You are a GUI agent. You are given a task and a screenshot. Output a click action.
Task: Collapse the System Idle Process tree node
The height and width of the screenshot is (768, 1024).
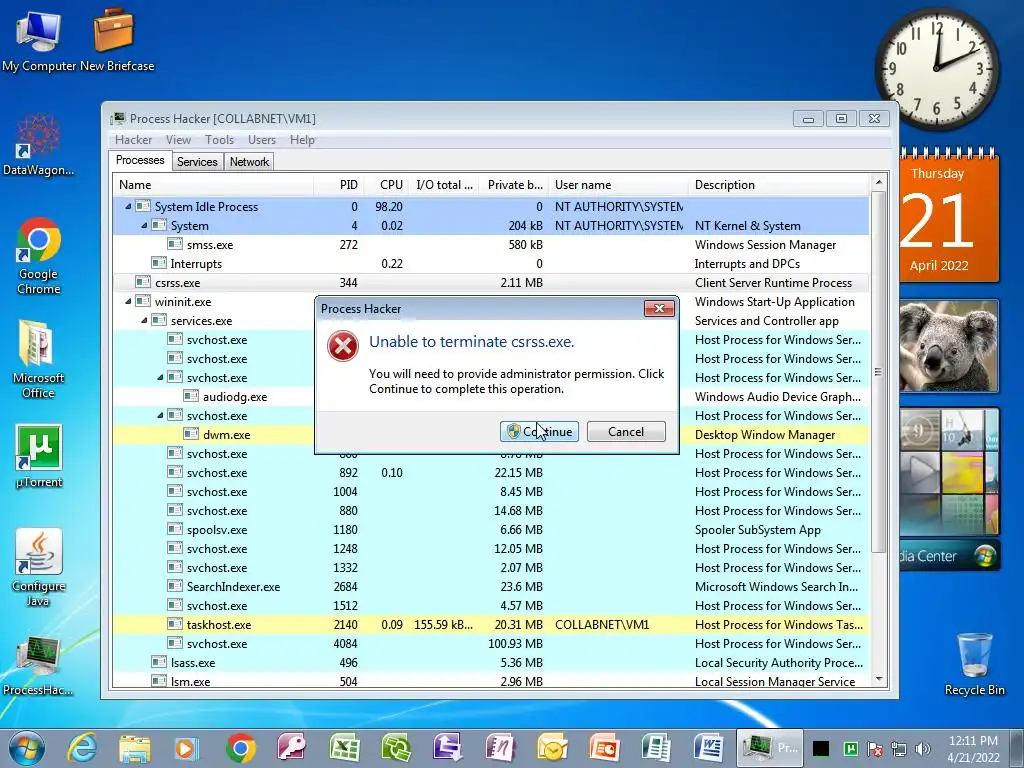point(128,206)
